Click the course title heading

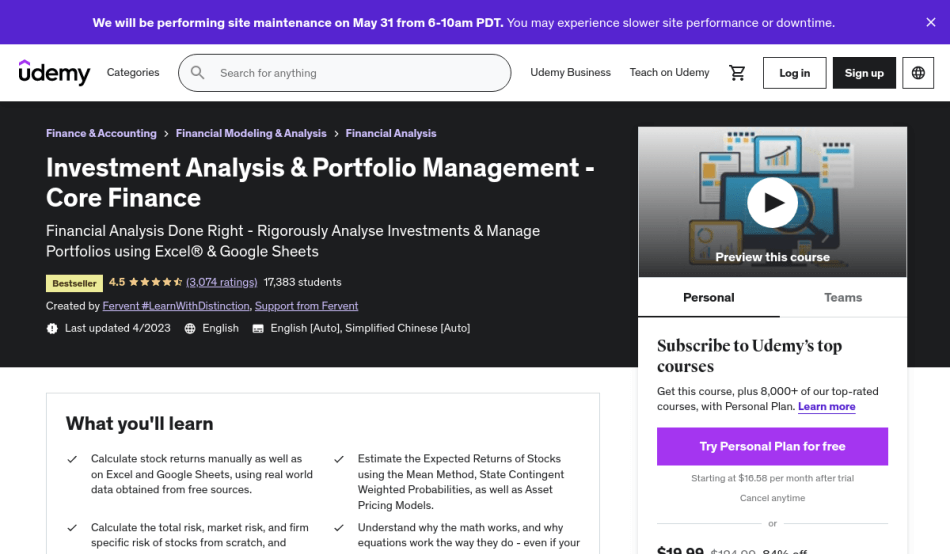click(320, 182)
